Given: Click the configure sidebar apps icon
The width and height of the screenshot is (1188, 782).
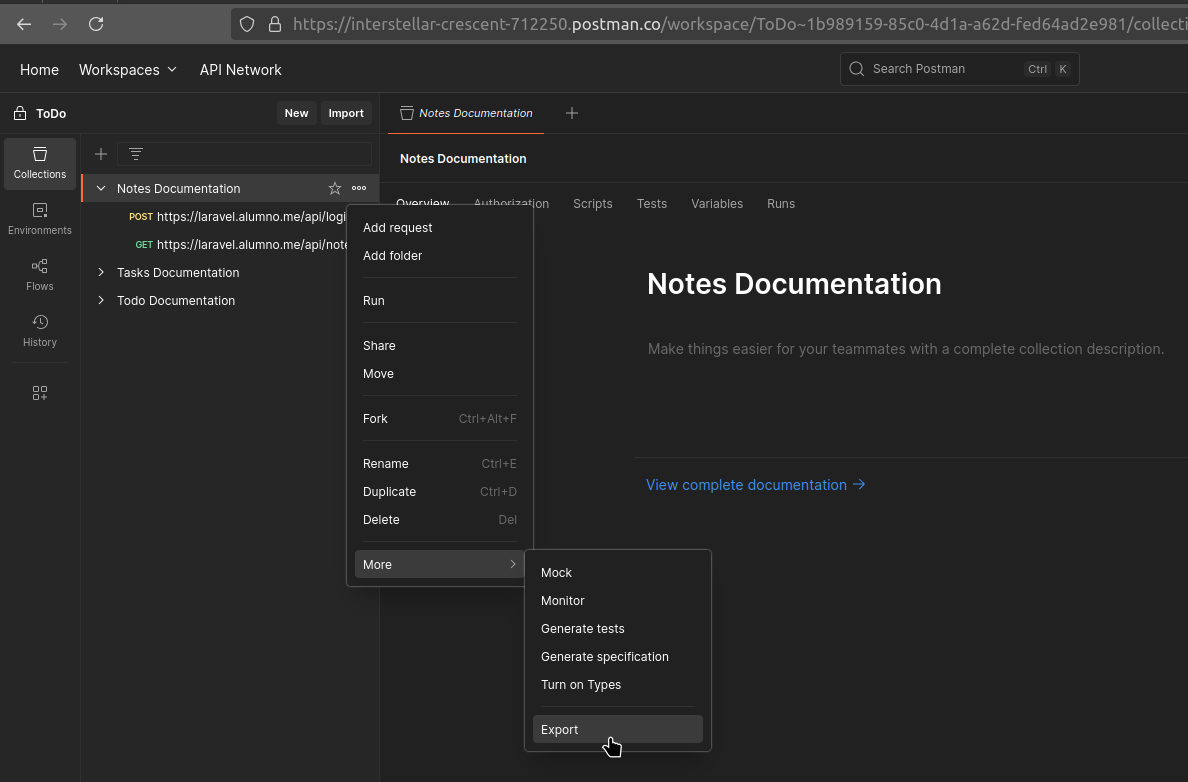Looking at the screenshot, I should click(x=39, y=393).
